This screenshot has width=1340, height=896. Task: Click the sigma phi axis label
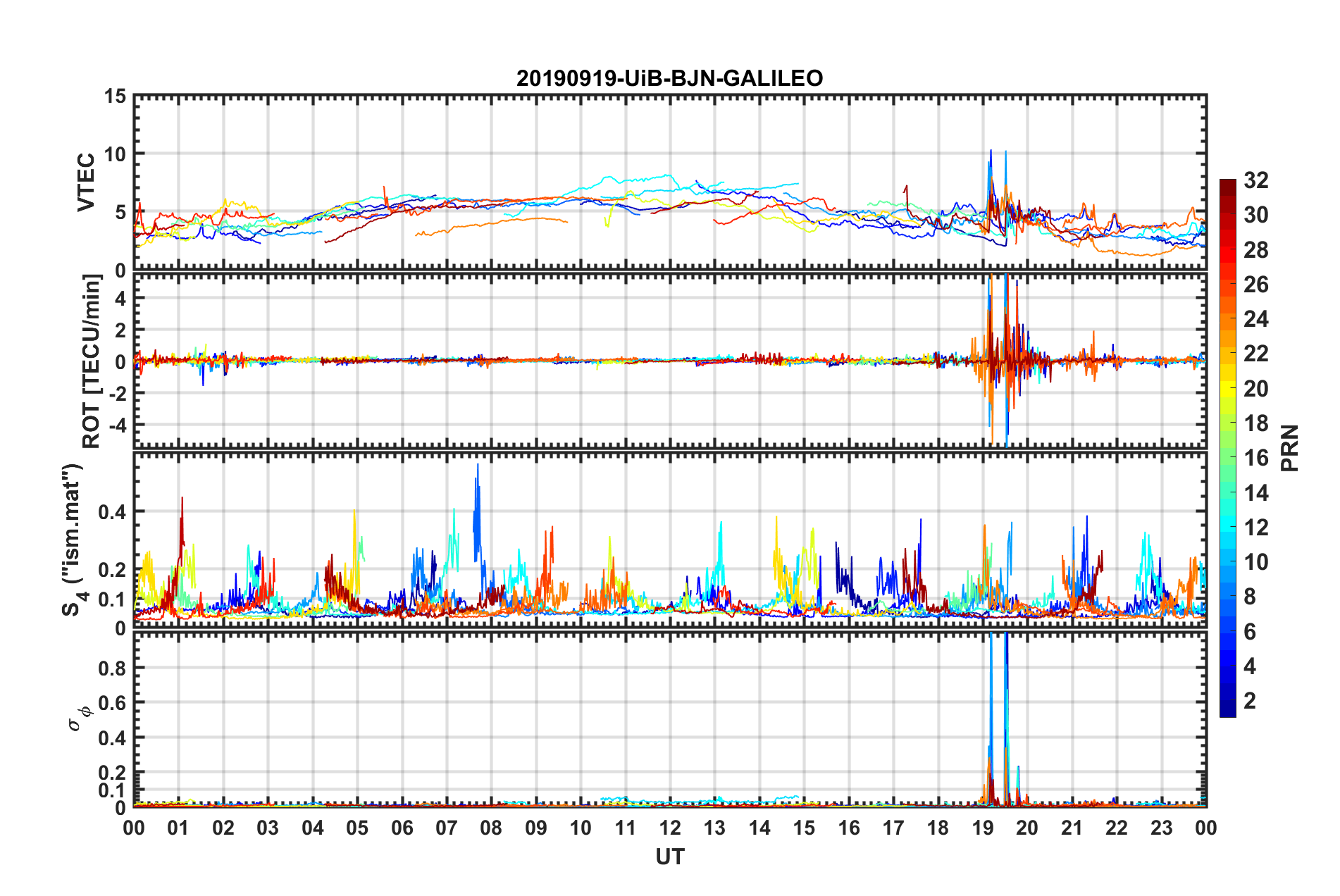[80, 718]
